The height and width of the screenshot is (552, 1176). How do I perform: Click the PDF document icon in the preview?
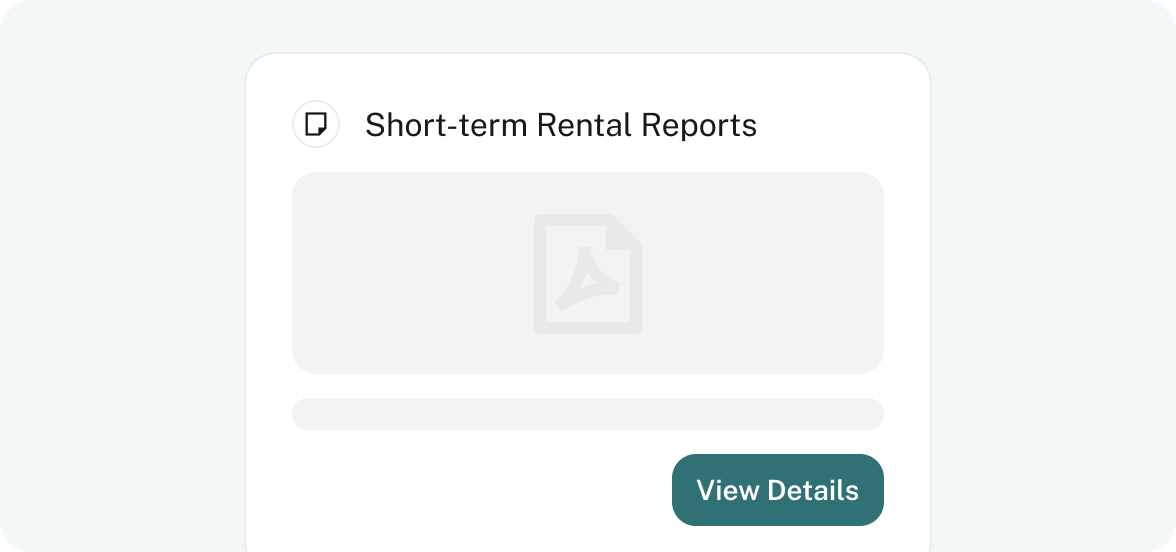[x=587, y=274]
